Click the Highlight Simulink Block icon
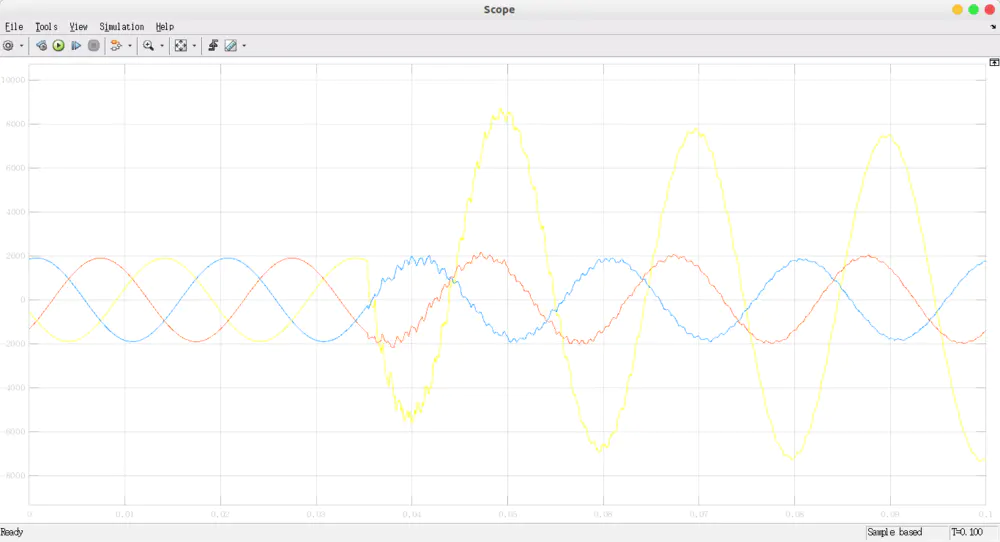 116,46
